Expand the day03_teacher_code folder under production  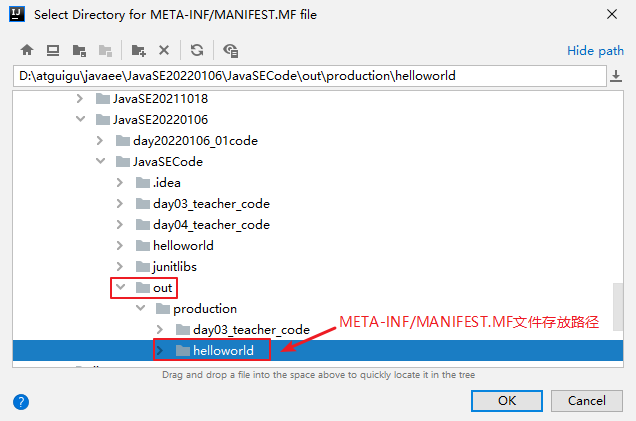click(x=160, y=330)
